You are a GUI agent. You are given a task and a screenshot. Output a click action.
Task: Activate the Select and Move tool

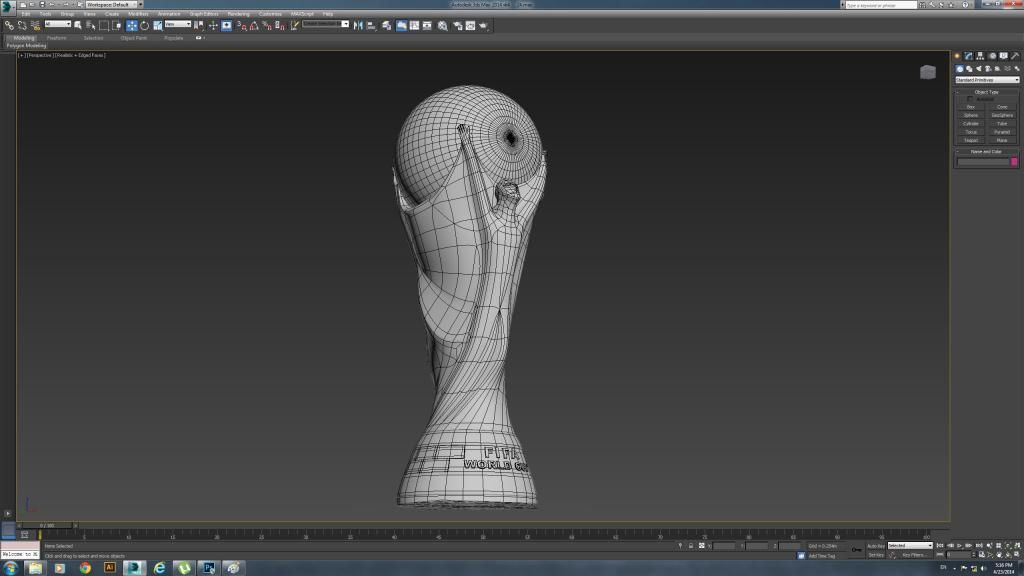pos(132,25)
